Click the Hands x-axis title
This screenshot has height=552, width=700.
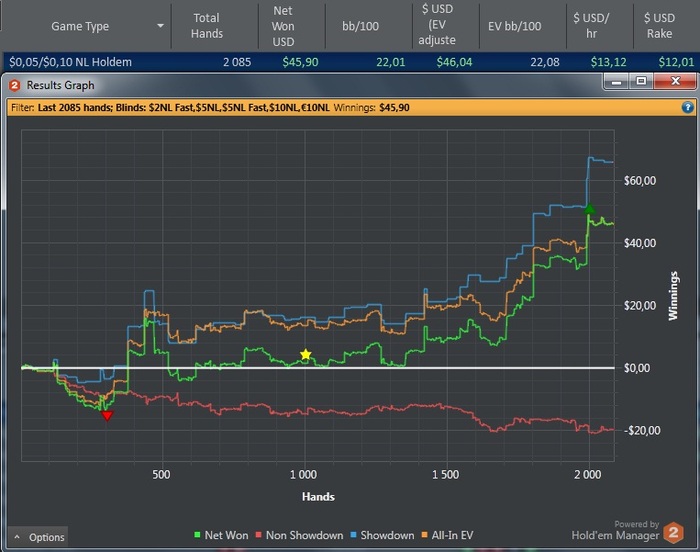coord(318,497)
